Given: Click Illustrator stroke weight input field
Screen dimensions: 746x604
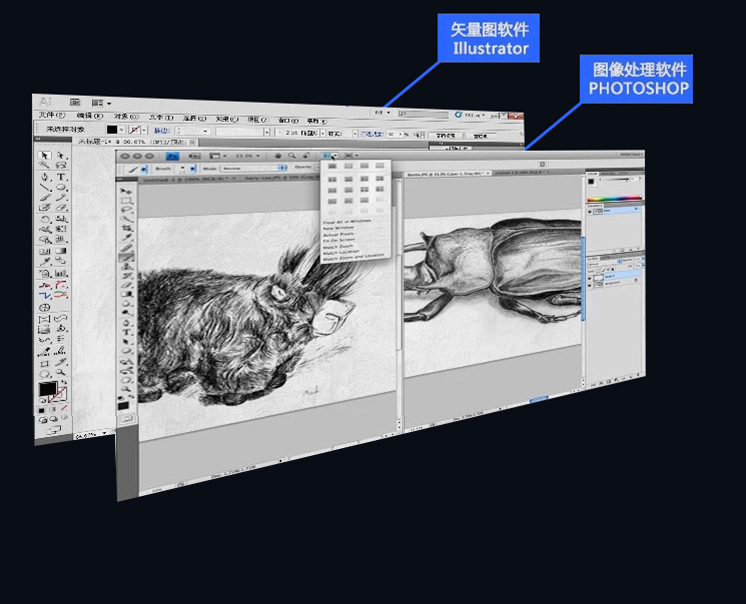Looking at the screenshot, I should pyautogui.click(x=193, y=131).
